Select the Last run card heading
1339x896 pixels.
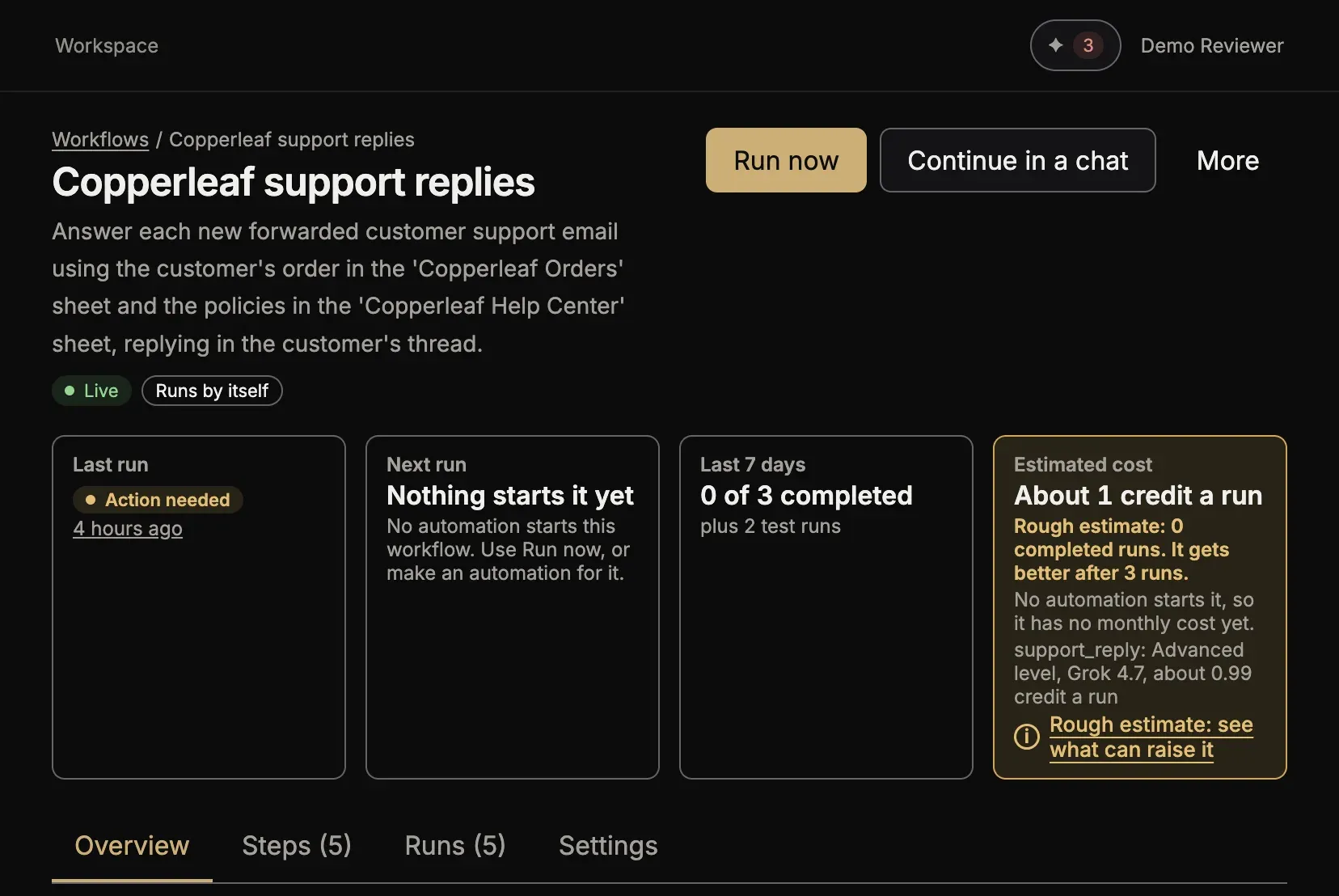point(111,465)
